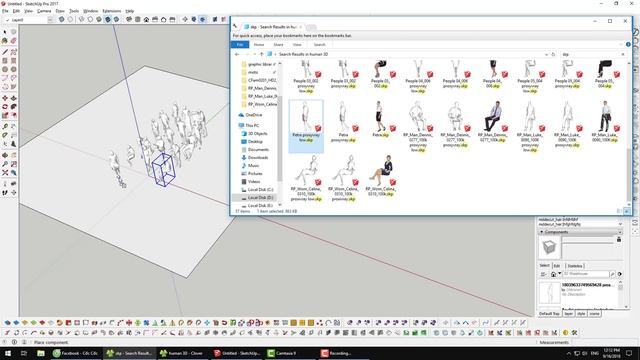Open SketchUp File menu
Screen dimensions: 640x360
tap(5, 11)
